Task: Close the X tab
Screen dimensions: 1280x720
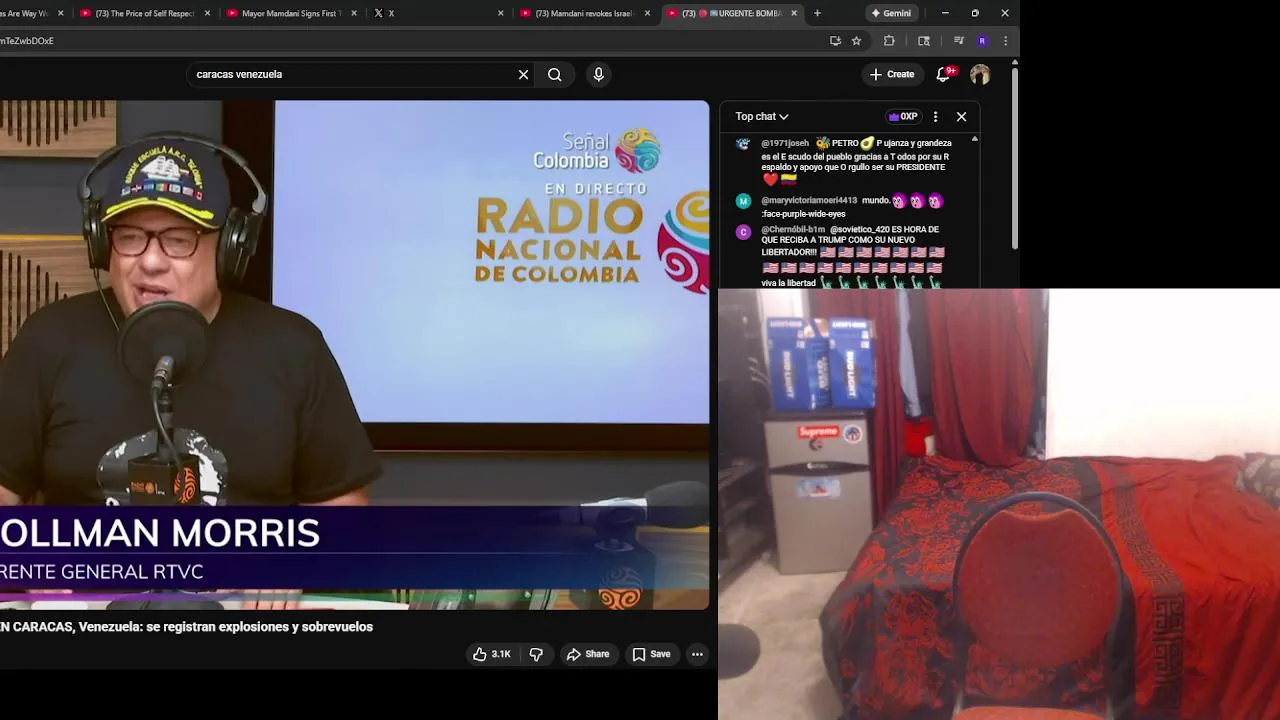Action: pyautogui.click(x=501, y=13)
